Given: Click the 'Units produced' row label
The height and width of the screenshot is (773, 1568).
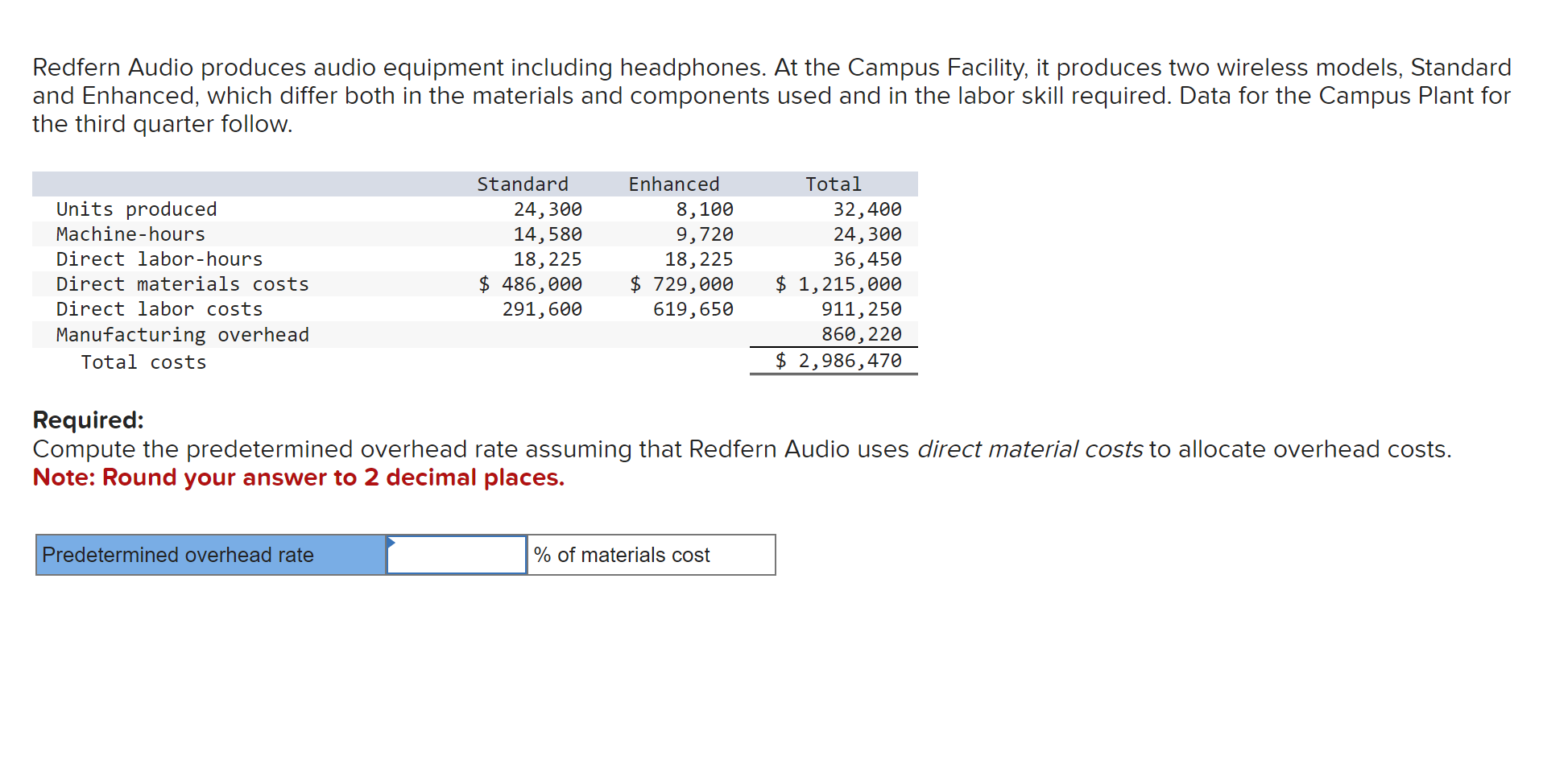Looking at the screenshot, I should (x=136, y=209).
